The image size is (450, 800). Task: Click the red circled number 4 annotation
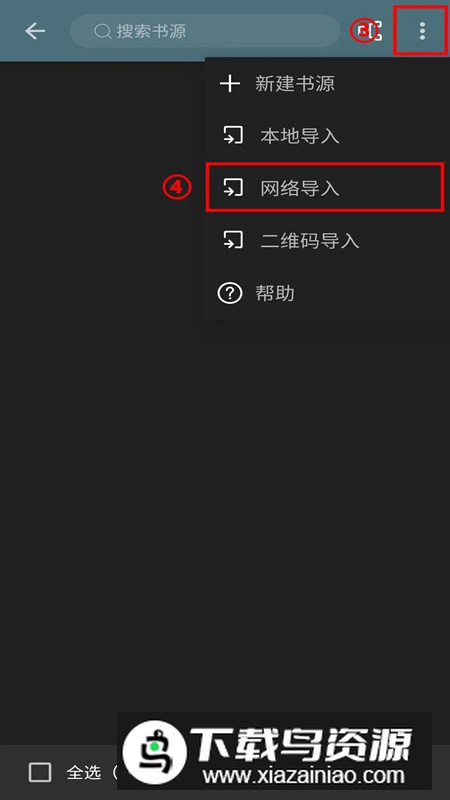coord(177,188)
